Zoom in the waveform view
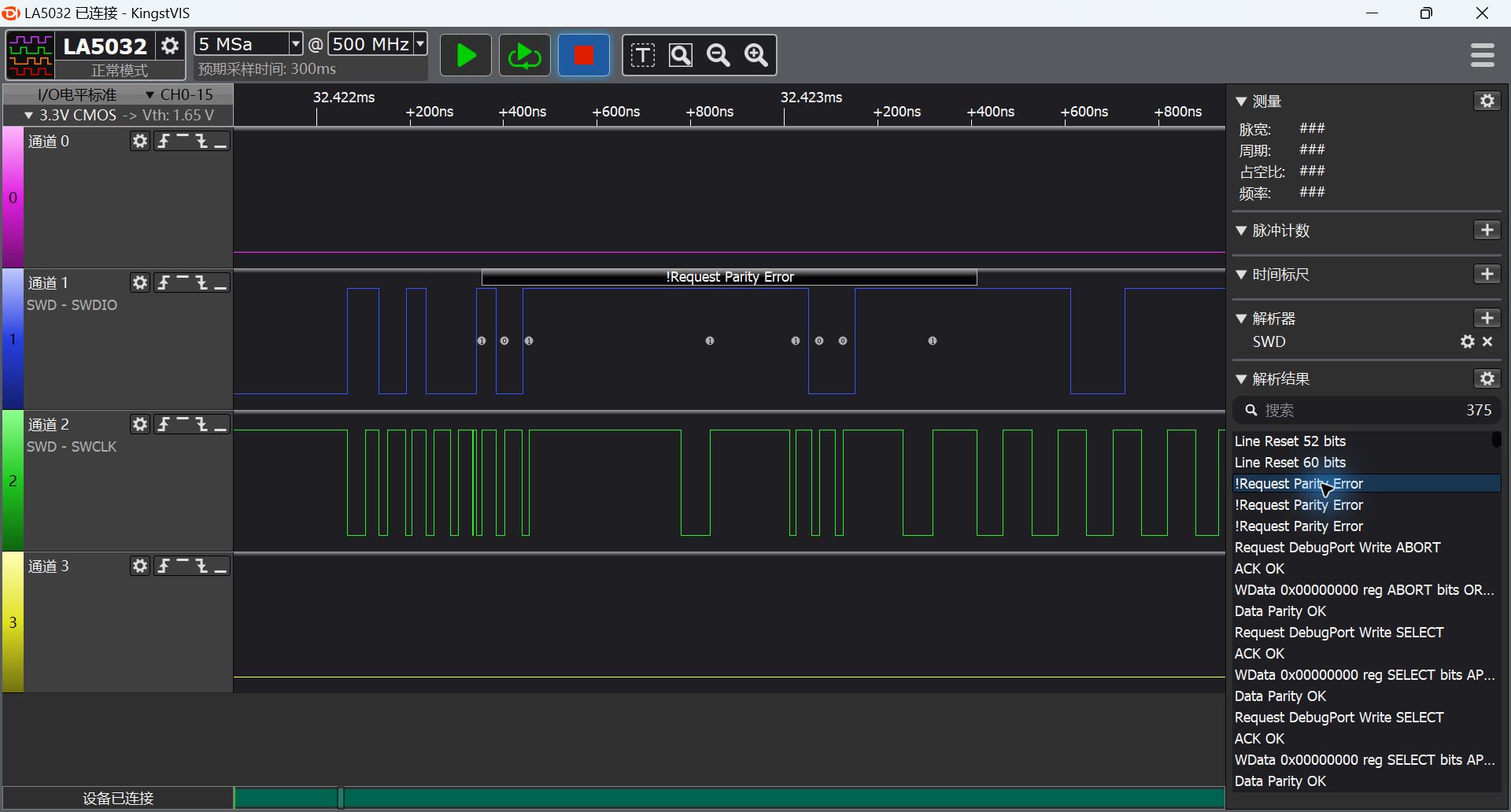 pyautogui.click(x=756, y=55)
